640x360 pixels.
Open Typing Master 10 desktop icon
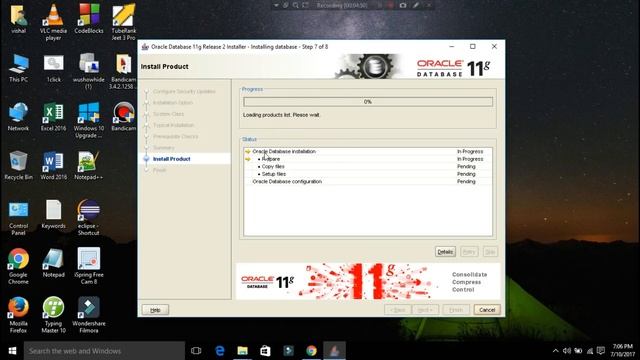tap(53, 315)
